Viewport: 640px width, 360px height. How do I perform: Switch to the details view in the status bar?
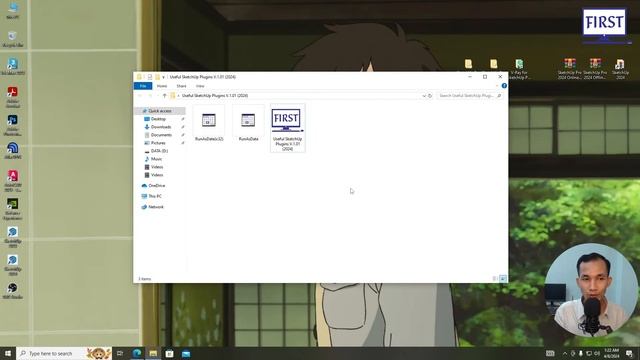495,279
